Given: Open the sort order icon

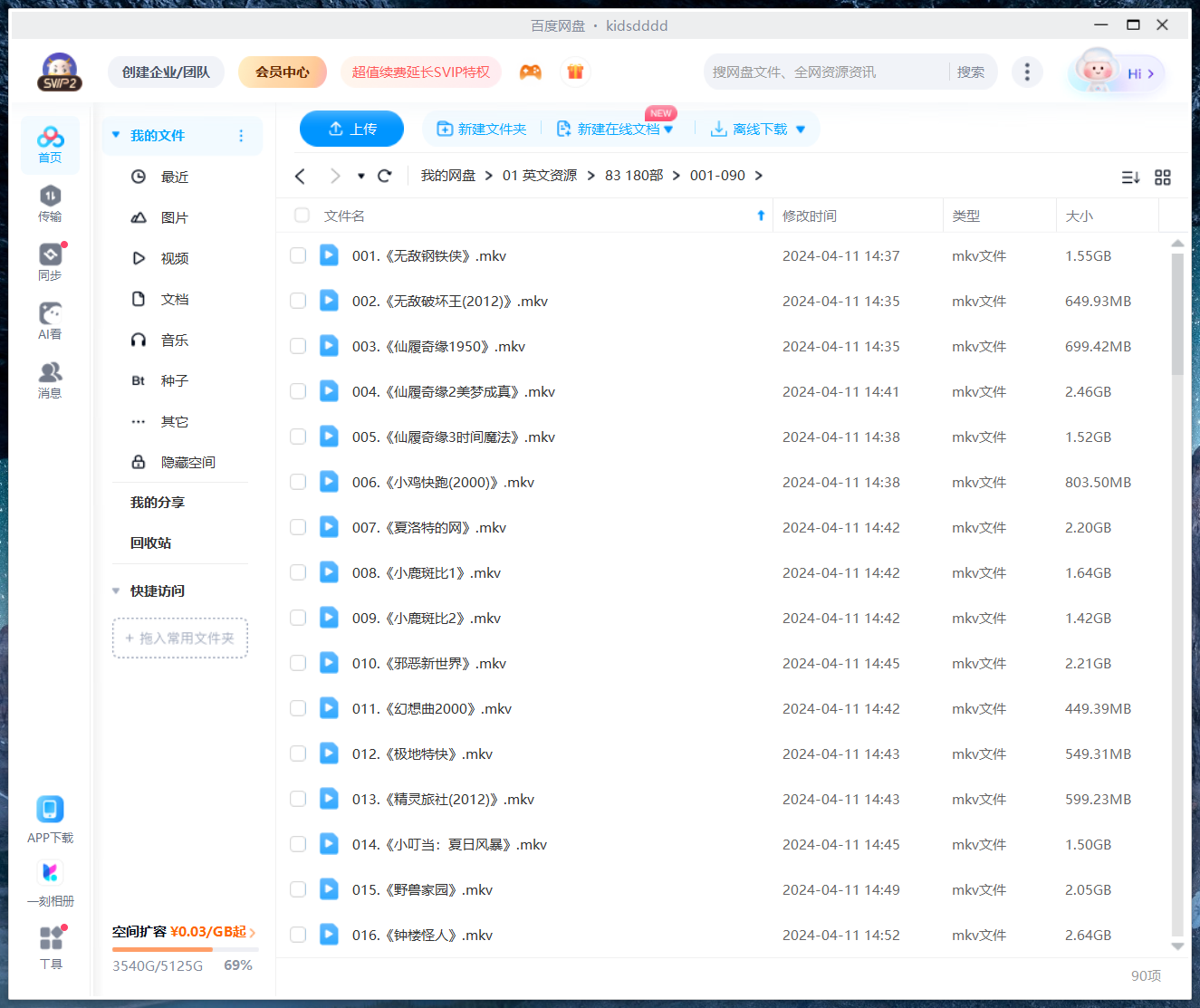Looking at the screenshot, I should tap(1130, 178).
